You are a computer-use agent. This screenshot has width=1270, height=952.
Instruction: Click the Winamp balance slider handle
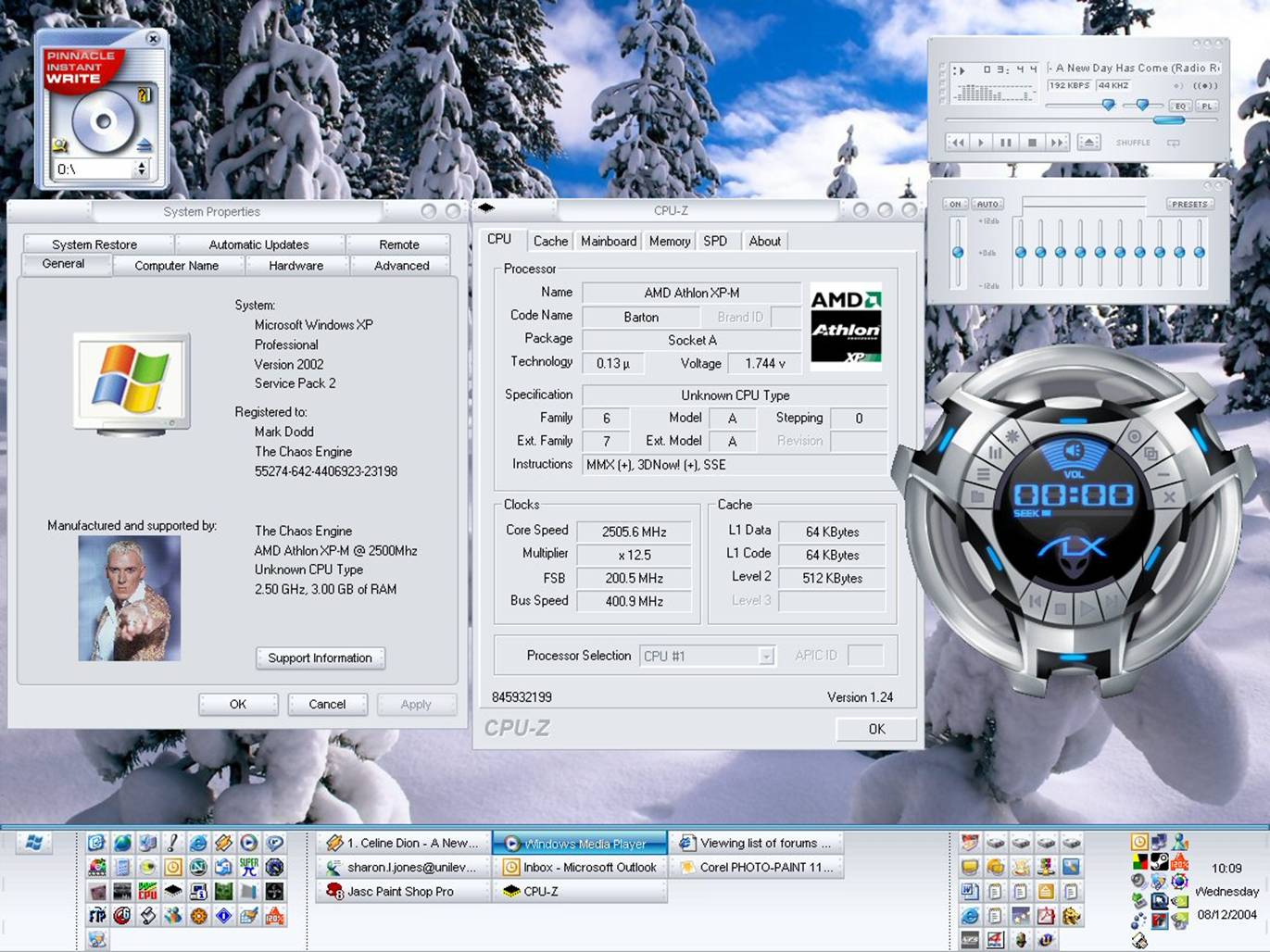click(1143, 105)
